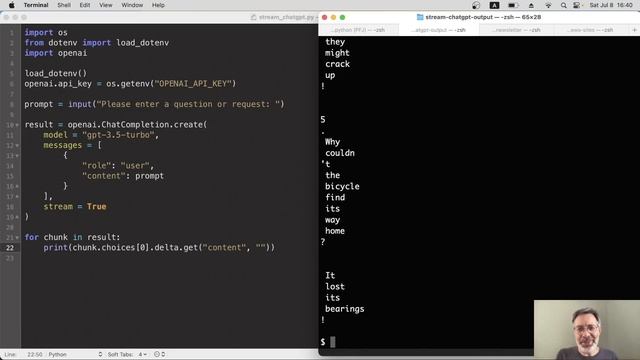The image size is (640, 360).
Task: Click the eject icon in menu bar
Action: tap(531, 5)
